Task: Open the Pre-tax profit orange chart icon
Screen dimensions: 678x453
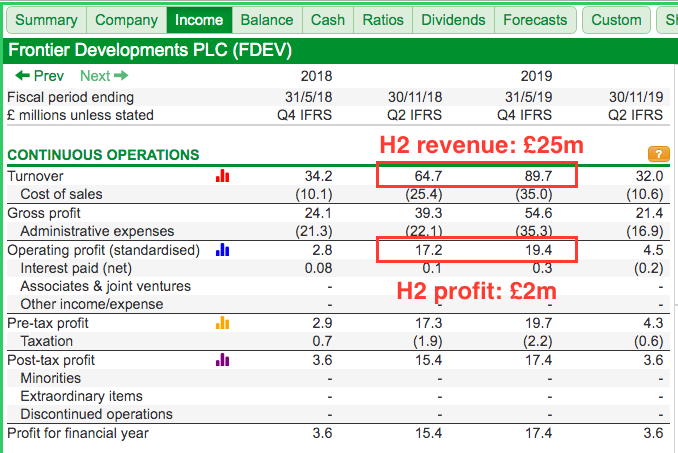Action: [x=222, y=322]
